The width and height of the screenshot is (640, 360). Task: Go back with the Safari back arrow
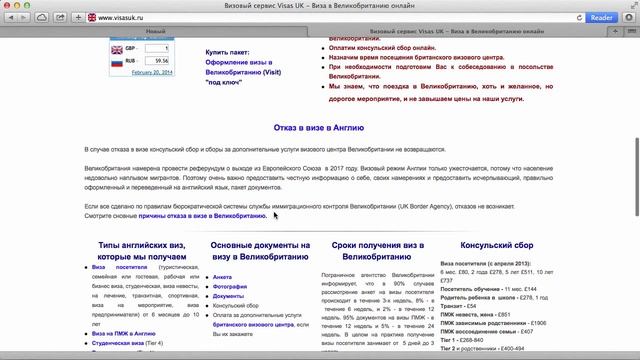(x=11, y=18)
